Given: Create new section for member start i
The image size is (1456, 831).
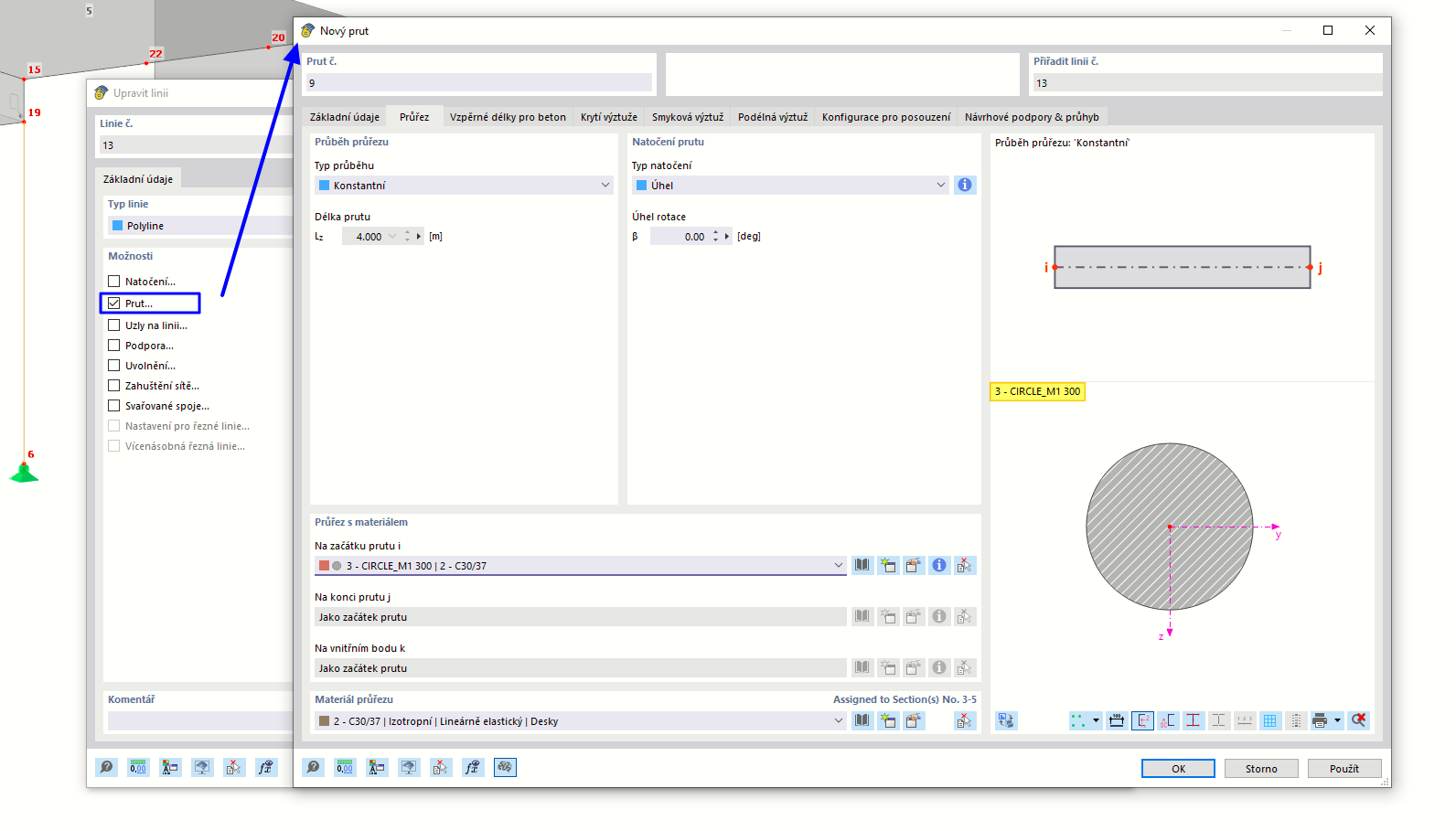Looking at the screenshot, I should [x=887, y=566].
